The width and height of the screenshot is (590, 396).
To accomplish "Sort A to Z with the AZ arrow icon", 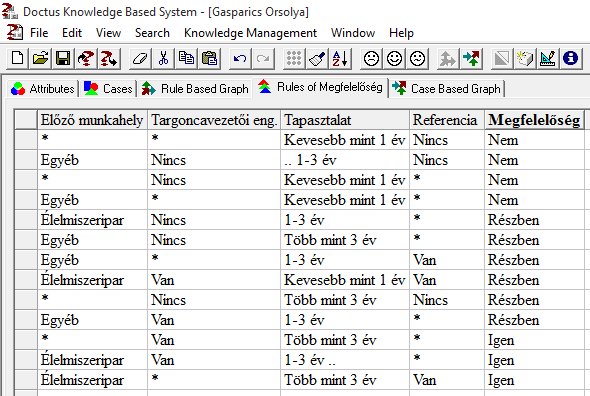I will 340,59.
